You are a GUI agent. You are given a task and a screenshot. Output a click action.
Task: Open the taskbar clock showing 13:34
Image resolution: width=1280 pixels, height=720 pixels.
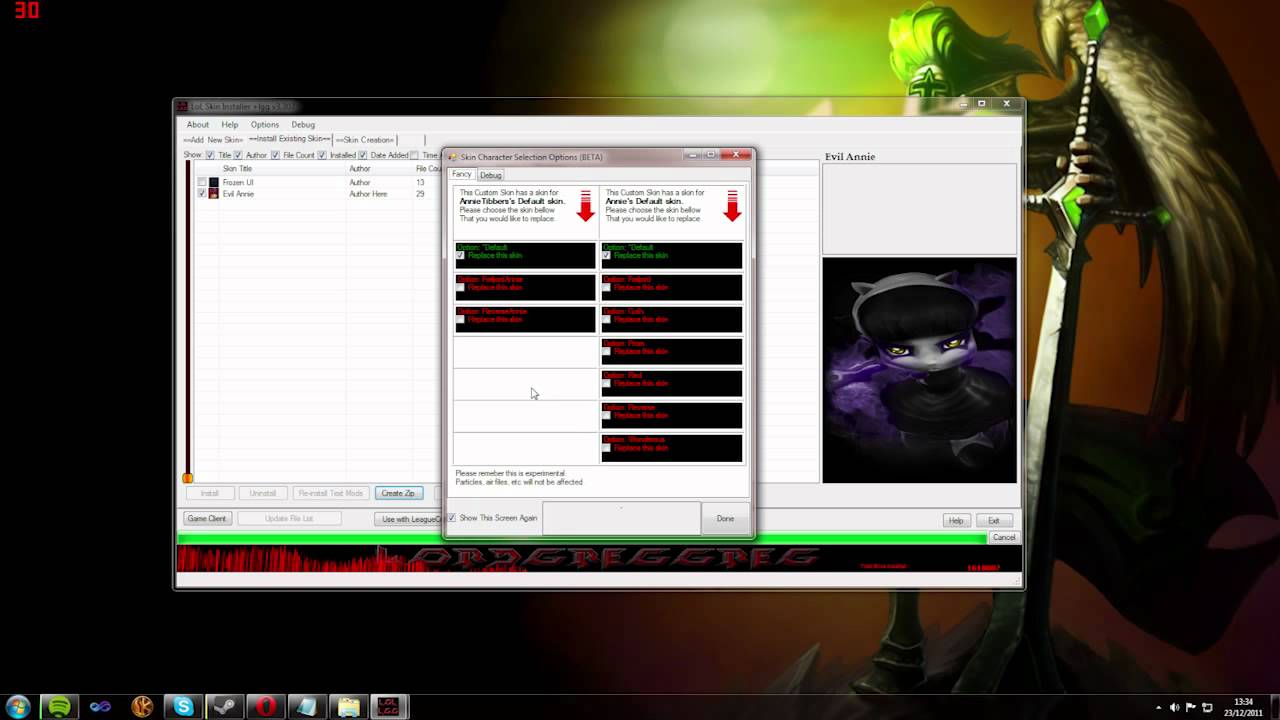[x=1242, y=708]
